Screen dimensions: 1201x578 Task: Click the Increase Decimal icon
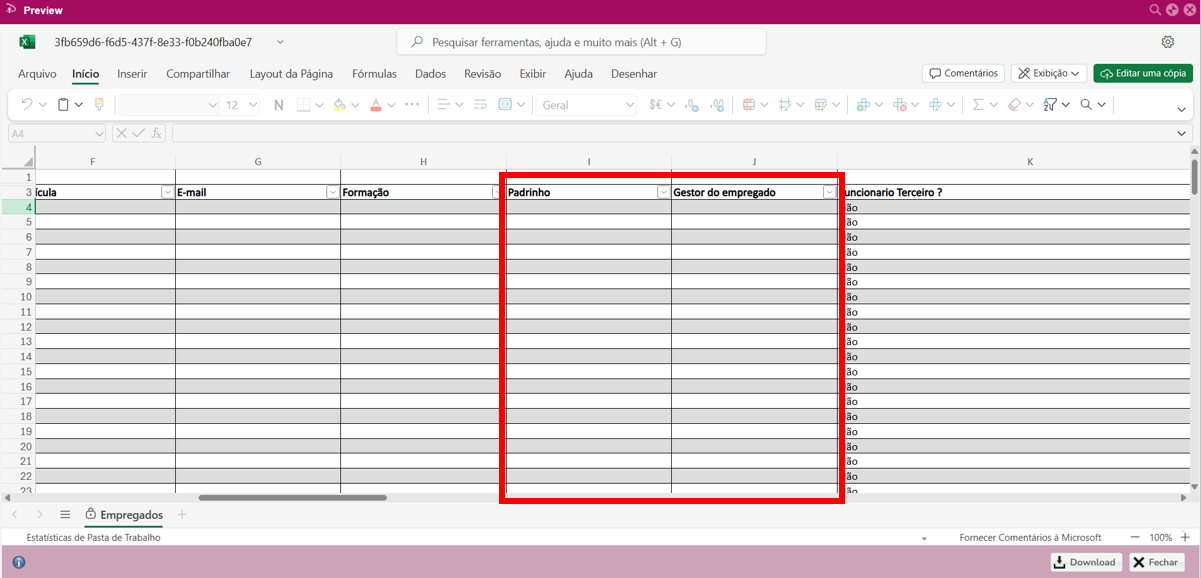tap(691, 104)
